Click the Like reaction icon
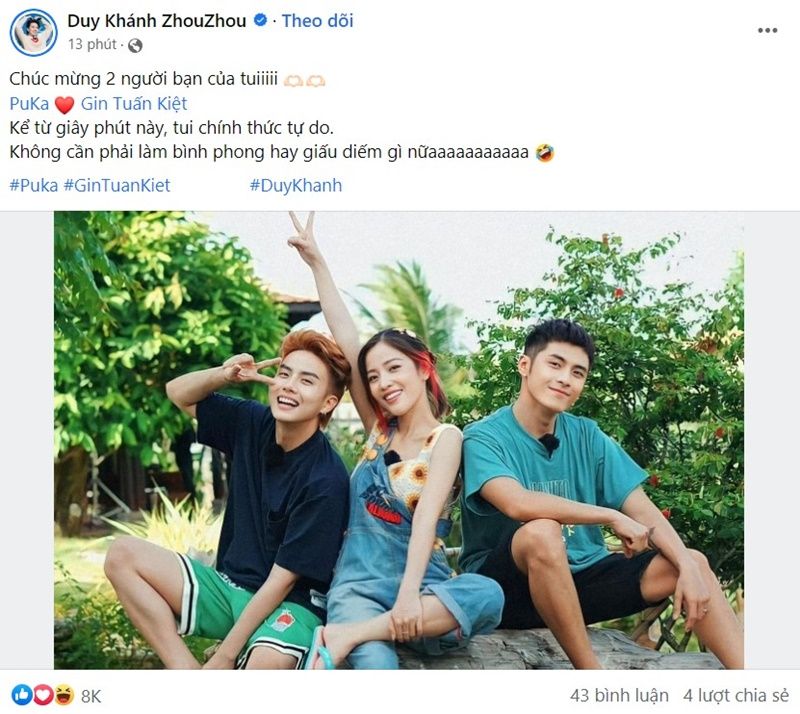The width and height of the screenshot is (800, 714). point(22,695)
